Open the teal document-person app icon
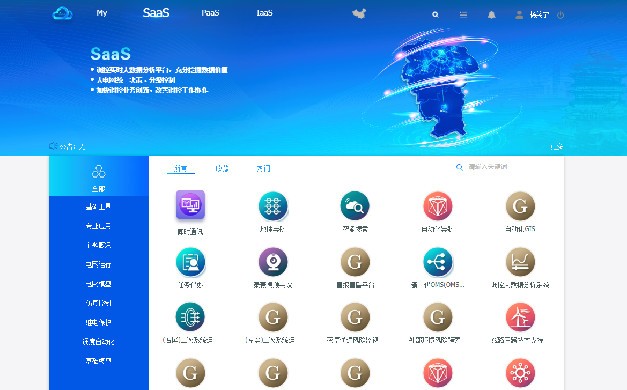The image size is (627, 390). click(x=190, y=262)
